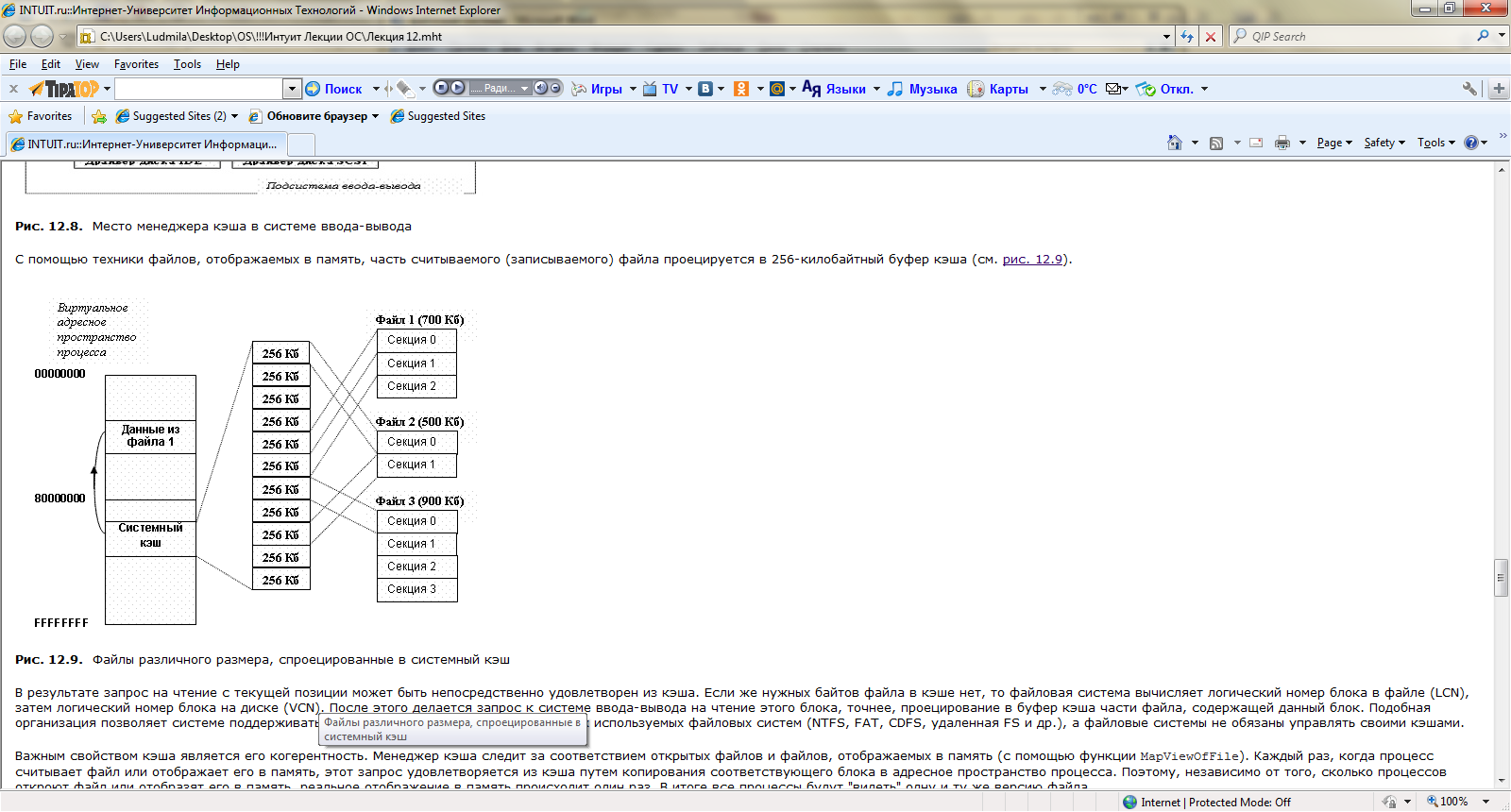
Task: Open the File menu
Action: [18, 64]
